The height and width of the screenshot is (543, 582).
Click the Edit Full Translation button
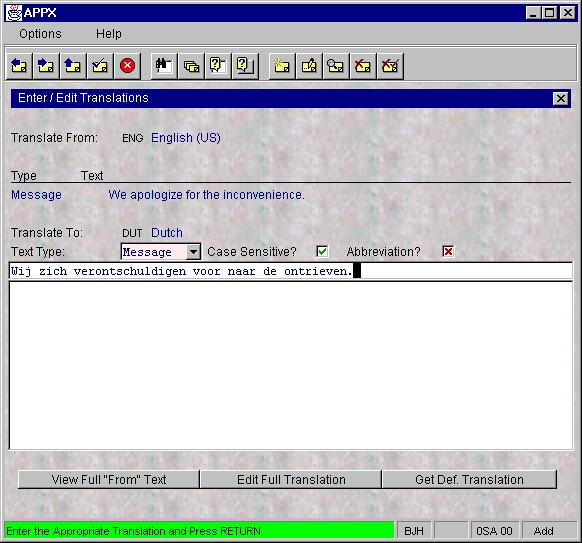[x=291, y=480]
